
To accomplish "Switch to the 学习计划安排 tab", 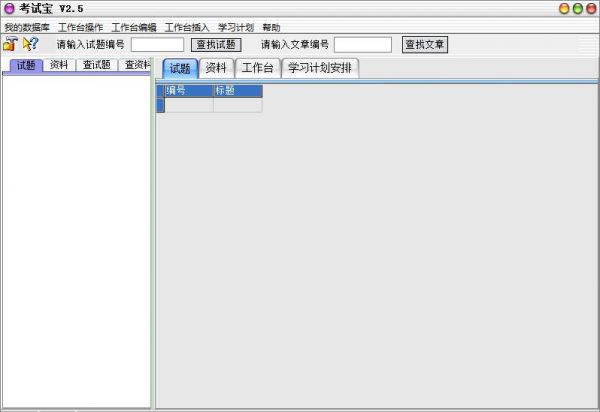I will pyautogui.click(x=320, y=68).
